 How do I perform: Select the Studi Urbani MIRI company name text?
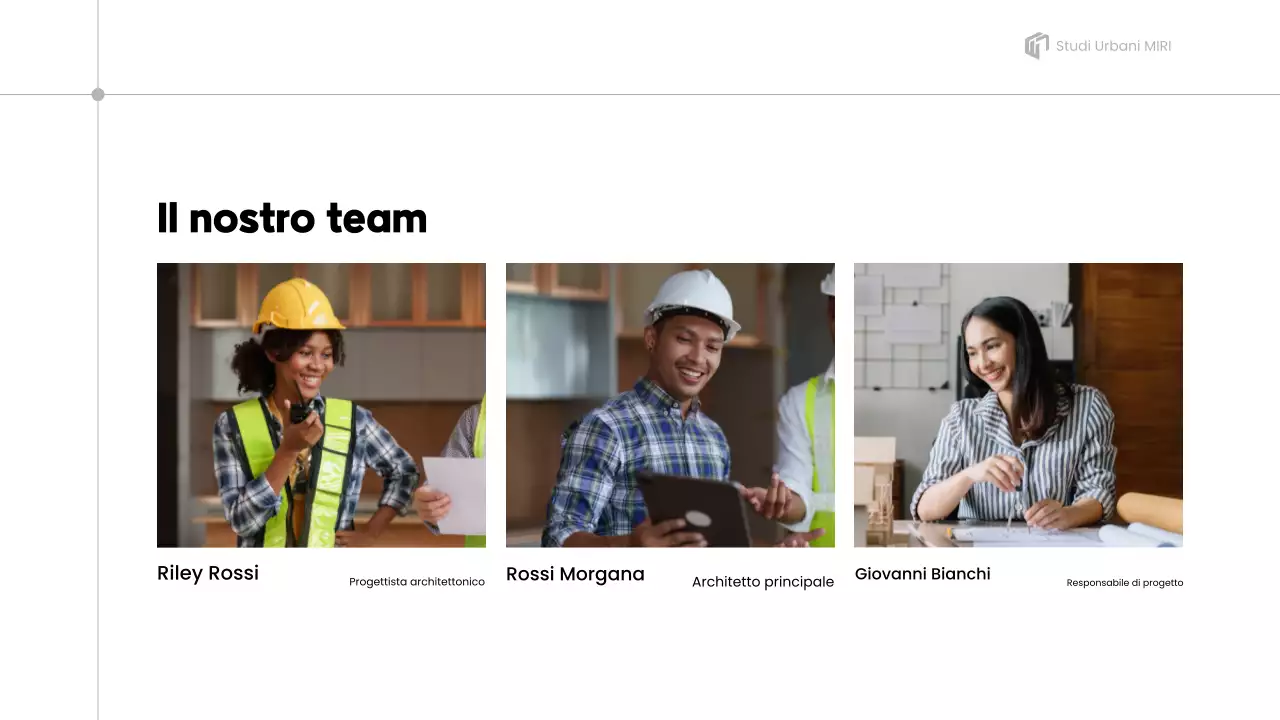pos(1113,46)
